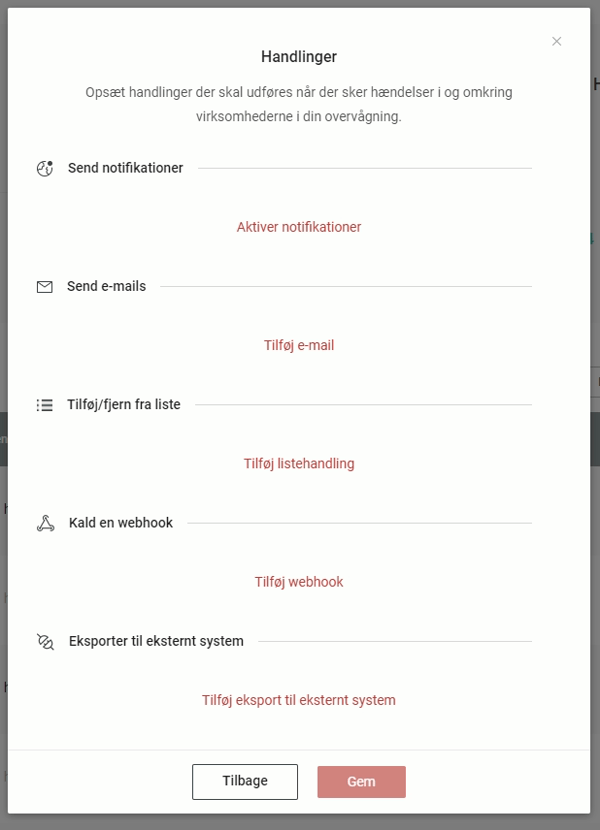Add a webhook with Tilføj webhook
Viewport: 600px width, 830px height.
pos(299,582)
